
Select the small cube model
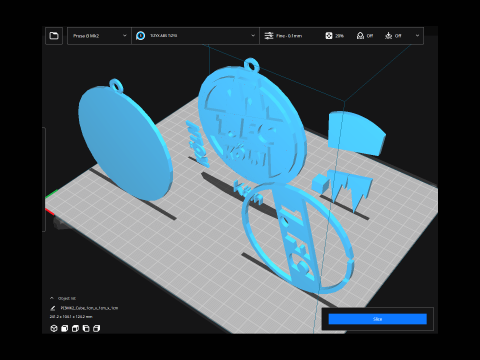point(320,184)
